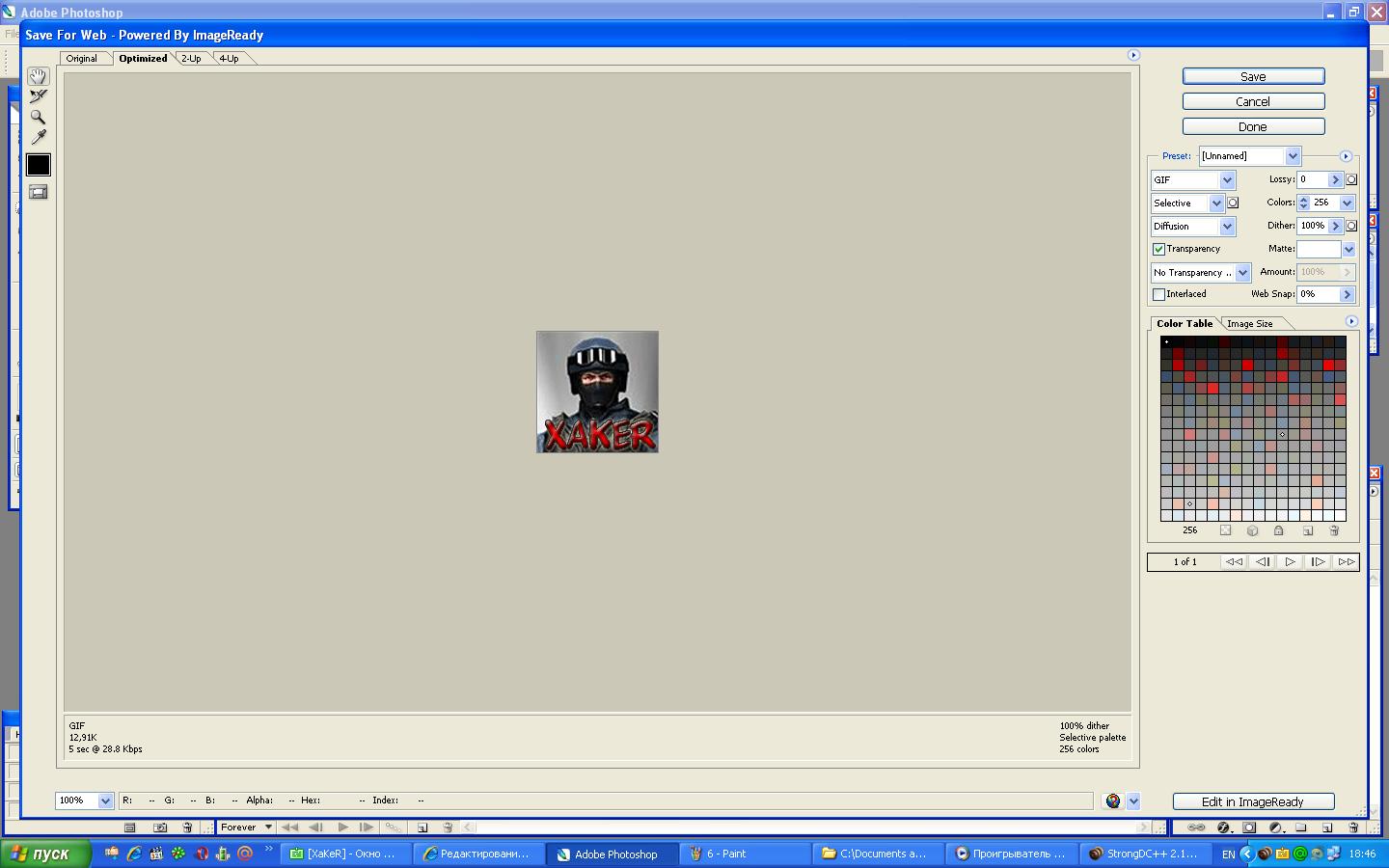The width and height of the screenshot is (1389, 868).
Task: Switch to 6 - Paint taskbar window
Action: click(x=744, y=854)
